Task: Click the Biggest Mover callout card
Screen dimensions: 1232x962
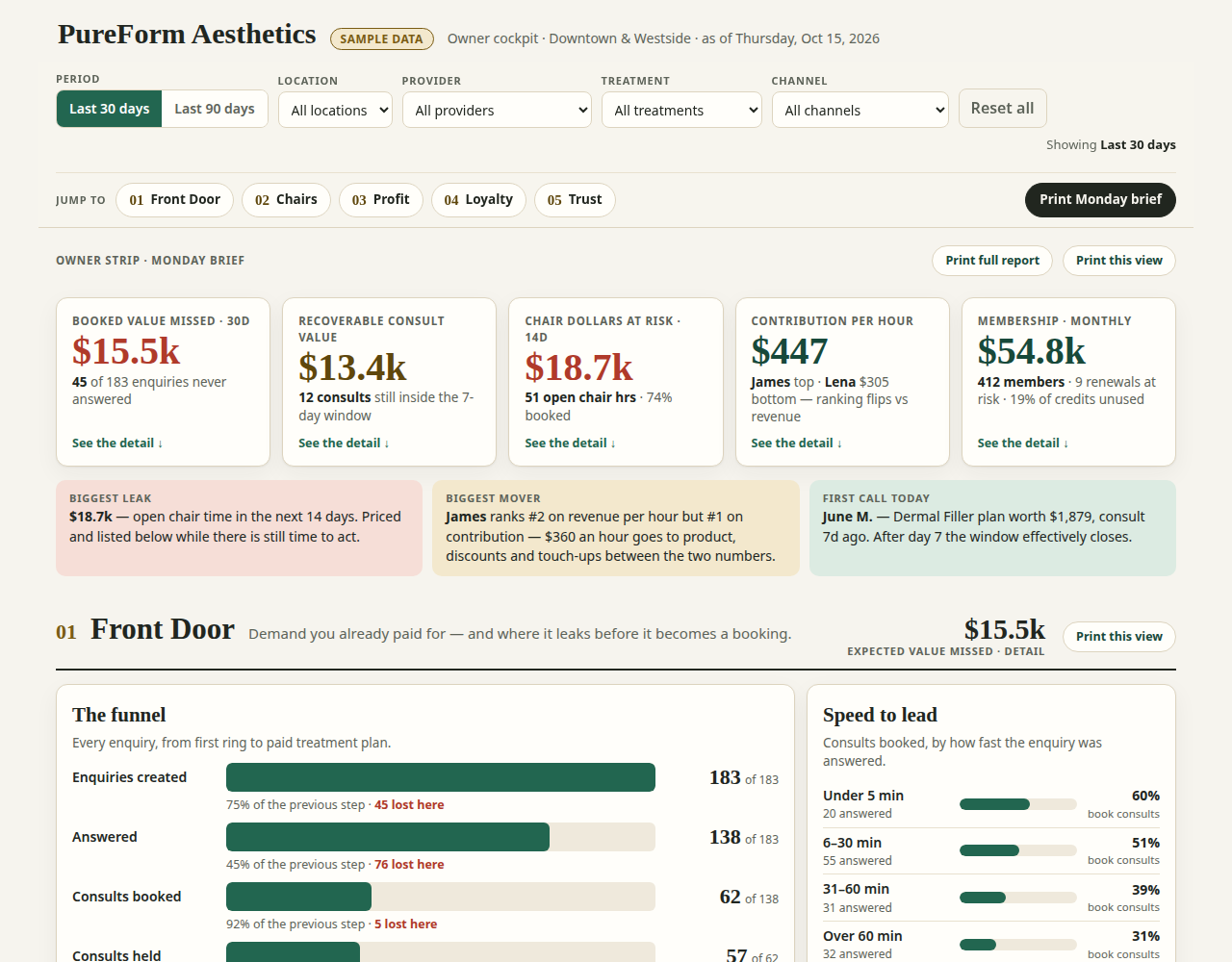Action: click(x=616, y=528)
